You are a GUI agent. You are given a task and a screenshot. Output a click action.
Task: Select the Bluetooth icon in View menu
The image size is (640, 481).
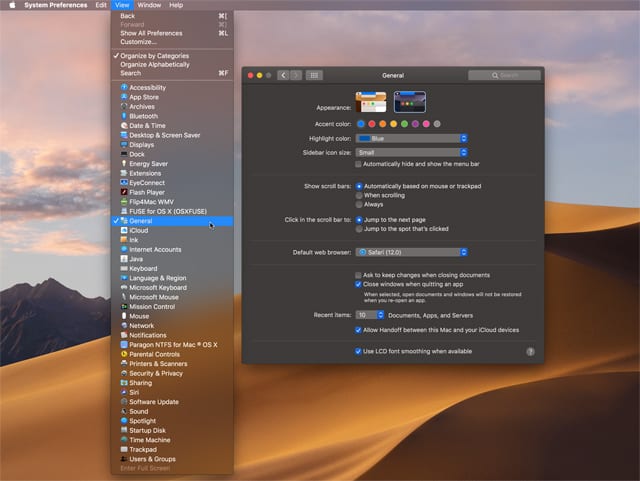point(124,116)
